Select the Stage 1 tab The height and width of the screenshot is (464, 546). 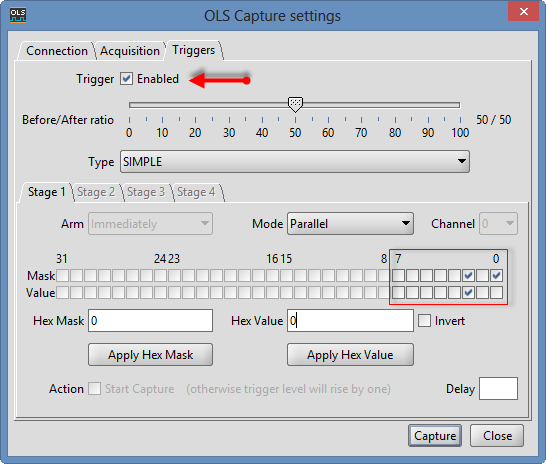point(46,192)
